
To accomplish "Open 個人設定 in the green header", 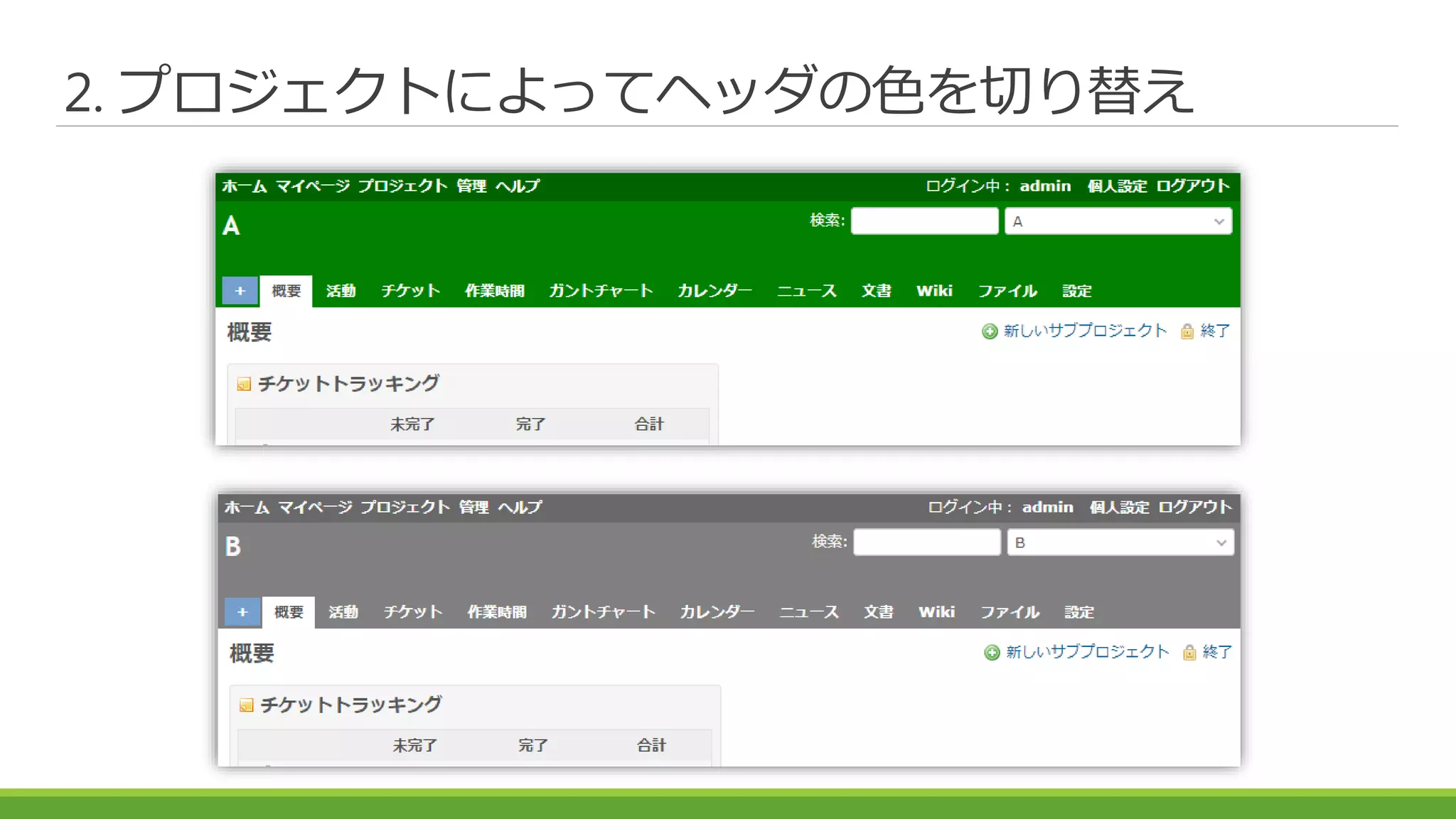I will [1117, 186].
